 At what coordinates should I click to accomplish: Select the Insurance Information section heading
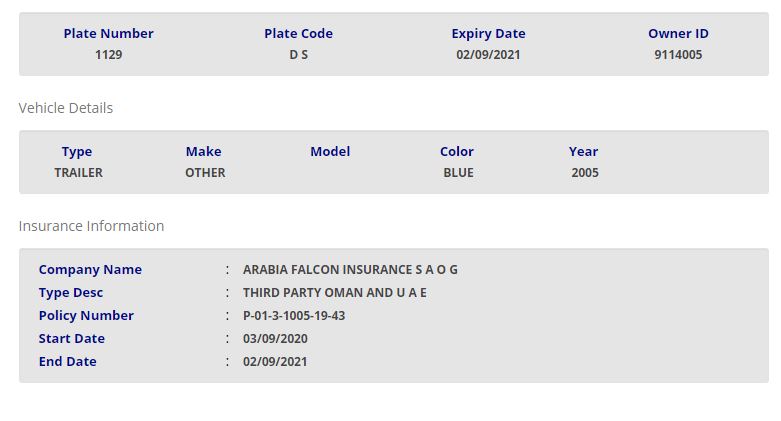(91, 226)
